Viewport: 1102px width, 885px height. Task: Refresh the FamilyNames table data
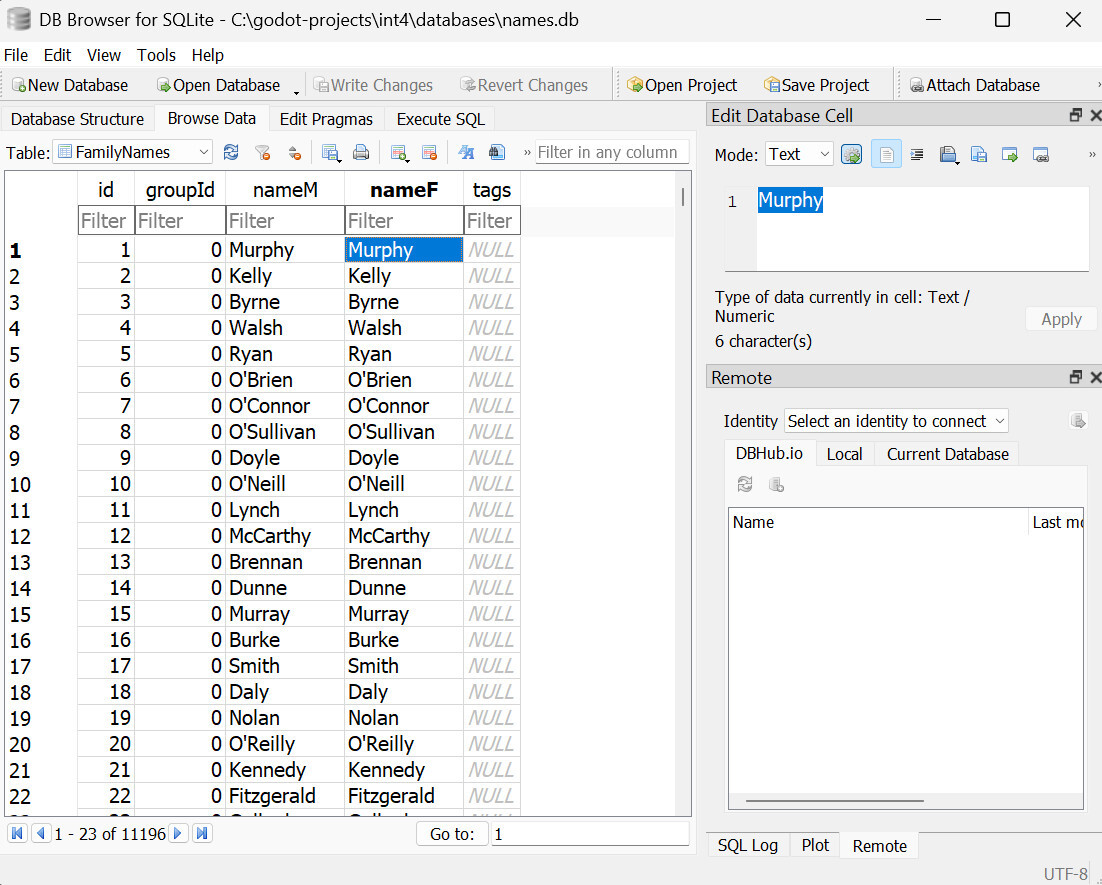(x=231, y=152)
